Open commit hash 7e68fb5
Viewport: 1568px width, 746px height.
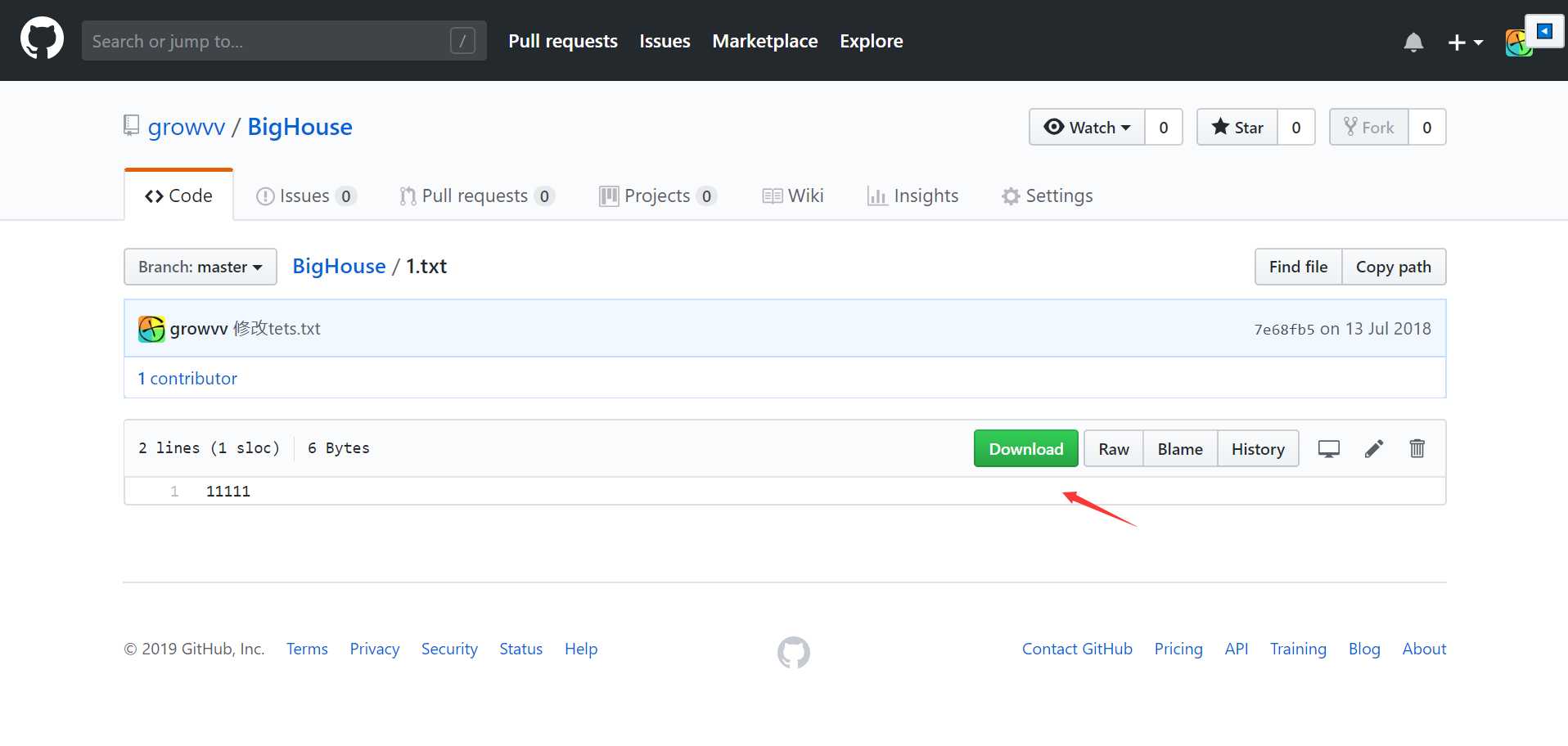click(1284, 329)
